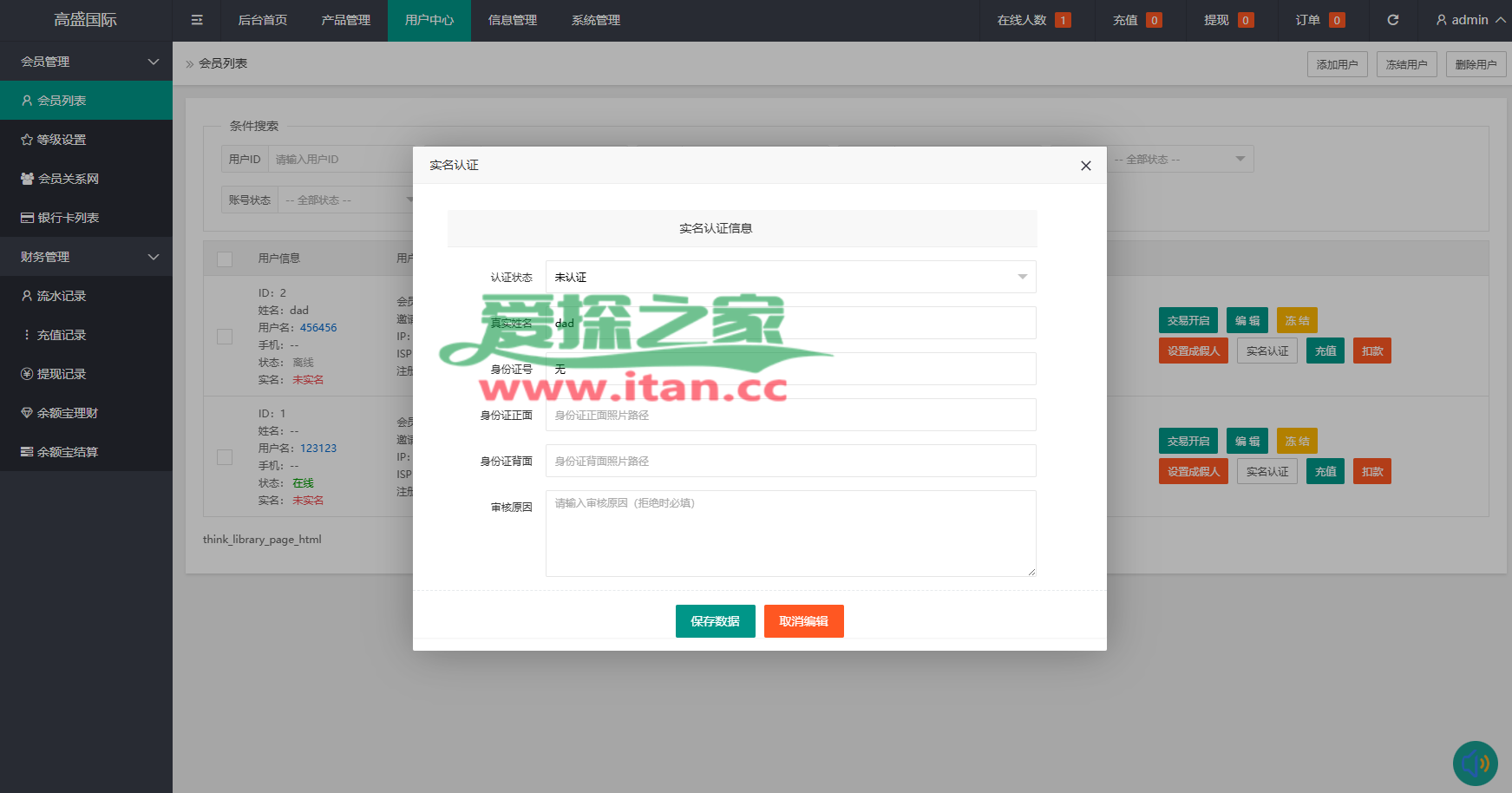Open 银行卡列表 in the sidebar
The height and width of the screenshot is (793, 1512).
click(x=68, y=218)
